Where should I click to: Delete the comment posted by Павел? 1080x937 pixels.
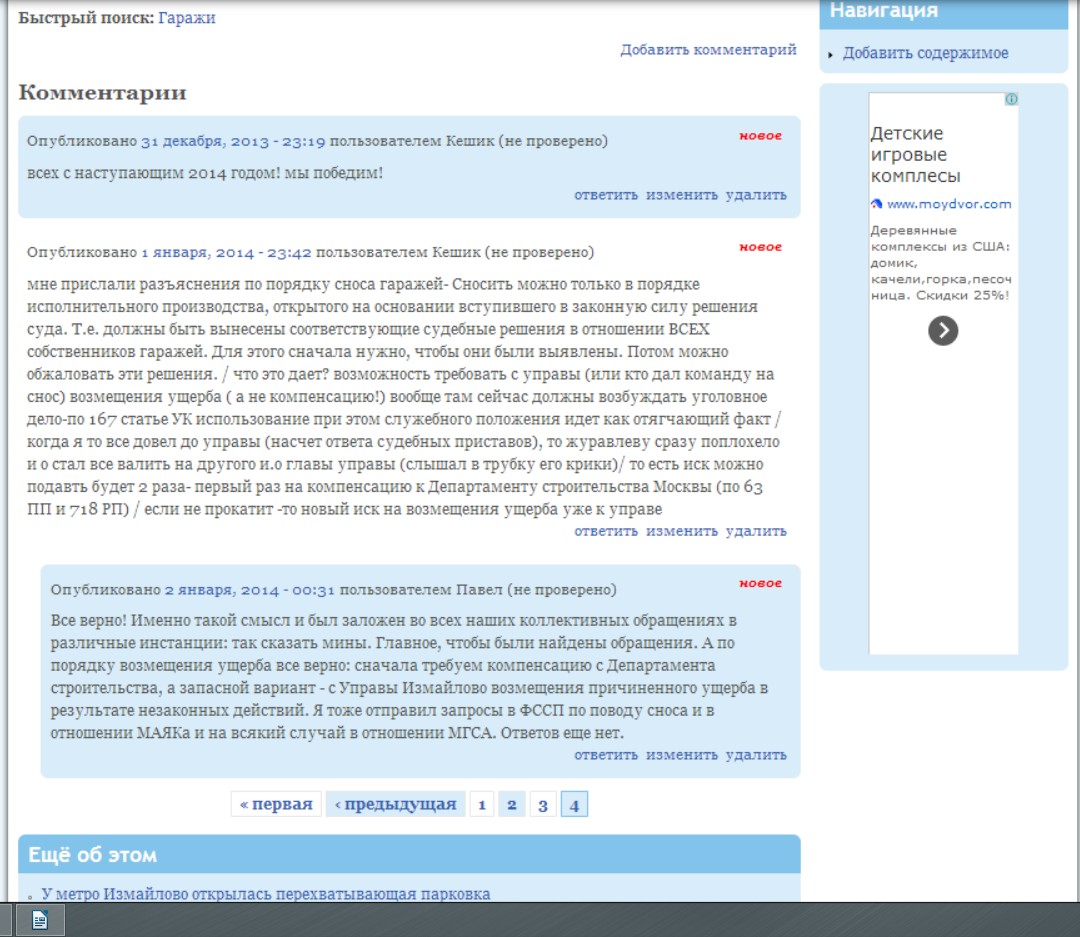[756, 755]
